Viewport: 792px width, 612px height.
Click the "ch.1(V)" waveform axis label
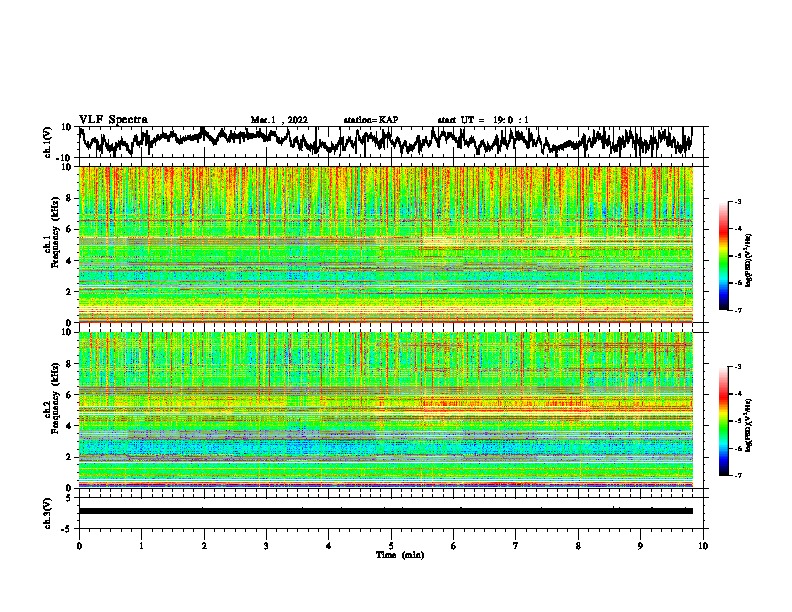click(48, 142)
